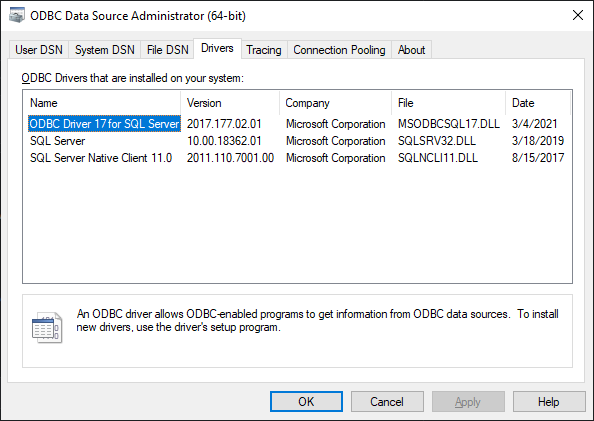Show the About tab
This screenshot has height=421, width=594.
[411, 50]
